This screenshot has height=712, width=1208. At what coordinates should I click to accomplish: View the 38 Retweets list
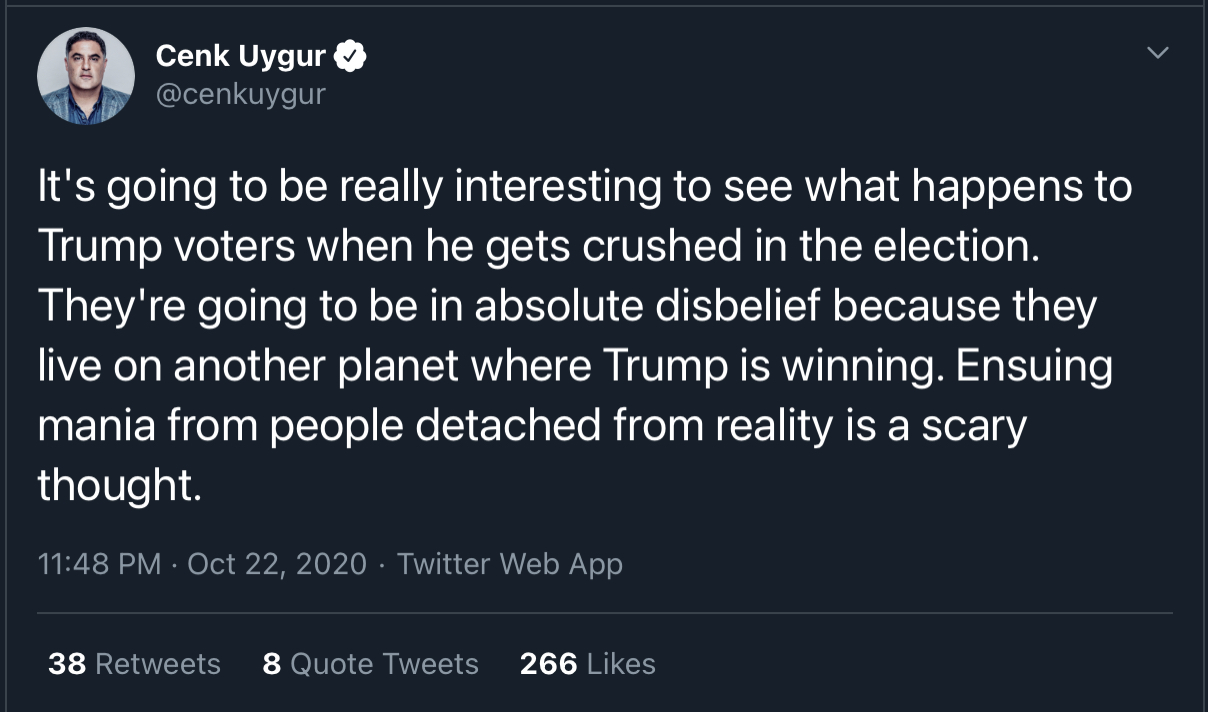coord(134,664)
